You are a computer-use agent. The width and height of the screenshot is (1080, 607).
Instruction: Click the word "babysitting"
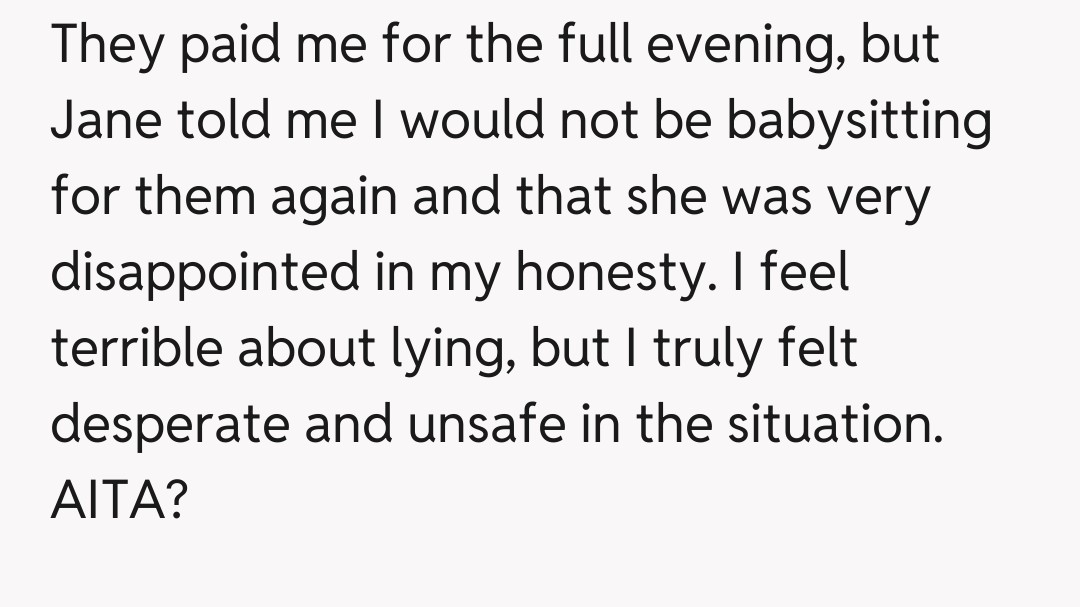[858, 123]
